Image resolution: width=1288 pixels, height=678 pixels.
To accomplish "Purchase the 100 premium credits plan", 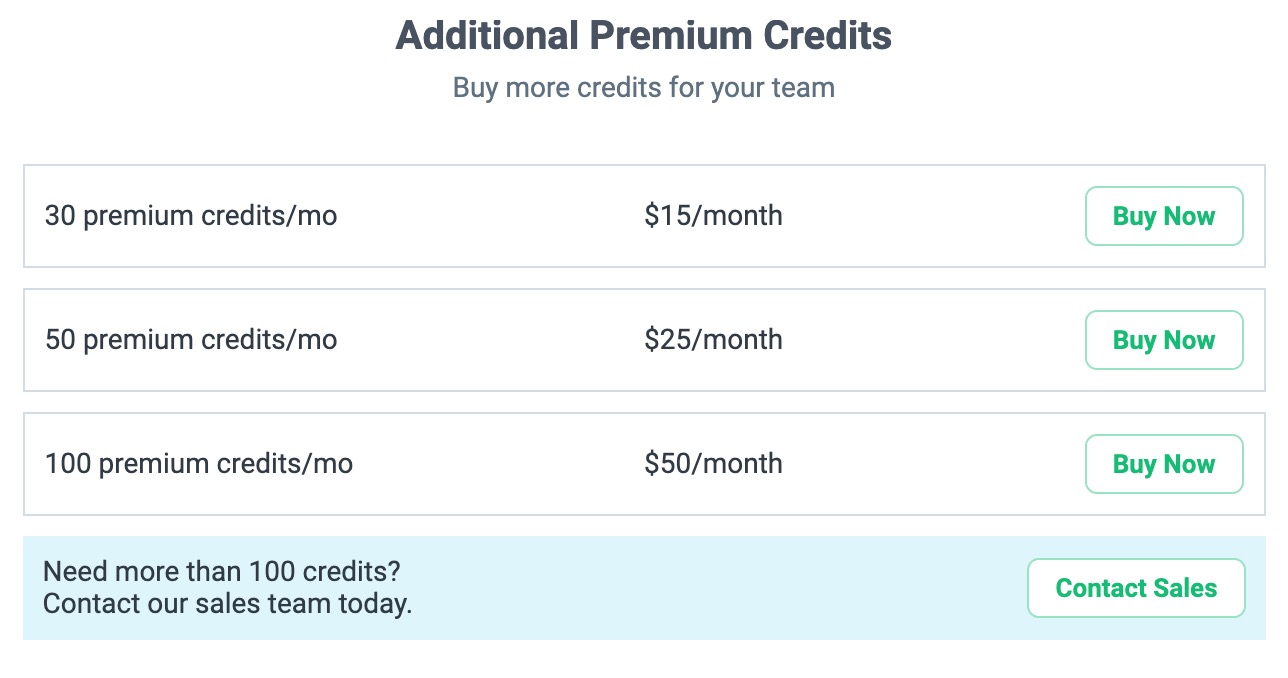I will [x=1164, y=464].
